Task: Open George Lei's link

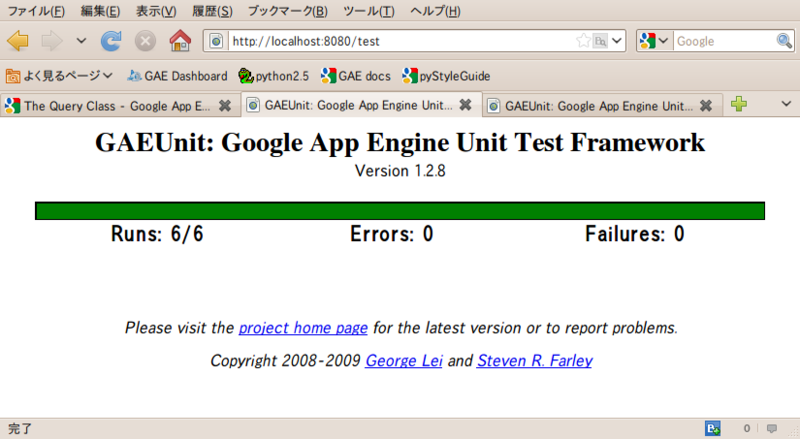Action: pos(404,361)
